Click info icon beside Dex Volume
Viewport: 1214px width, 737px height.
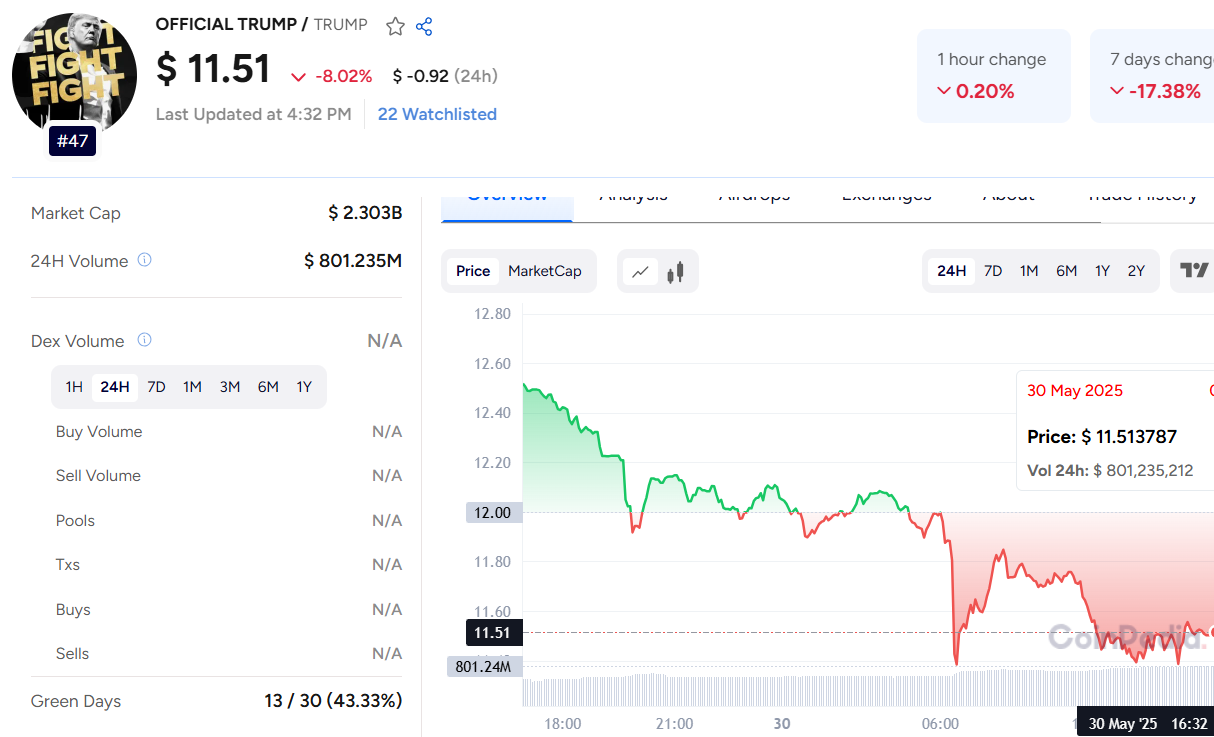point(144,340)
